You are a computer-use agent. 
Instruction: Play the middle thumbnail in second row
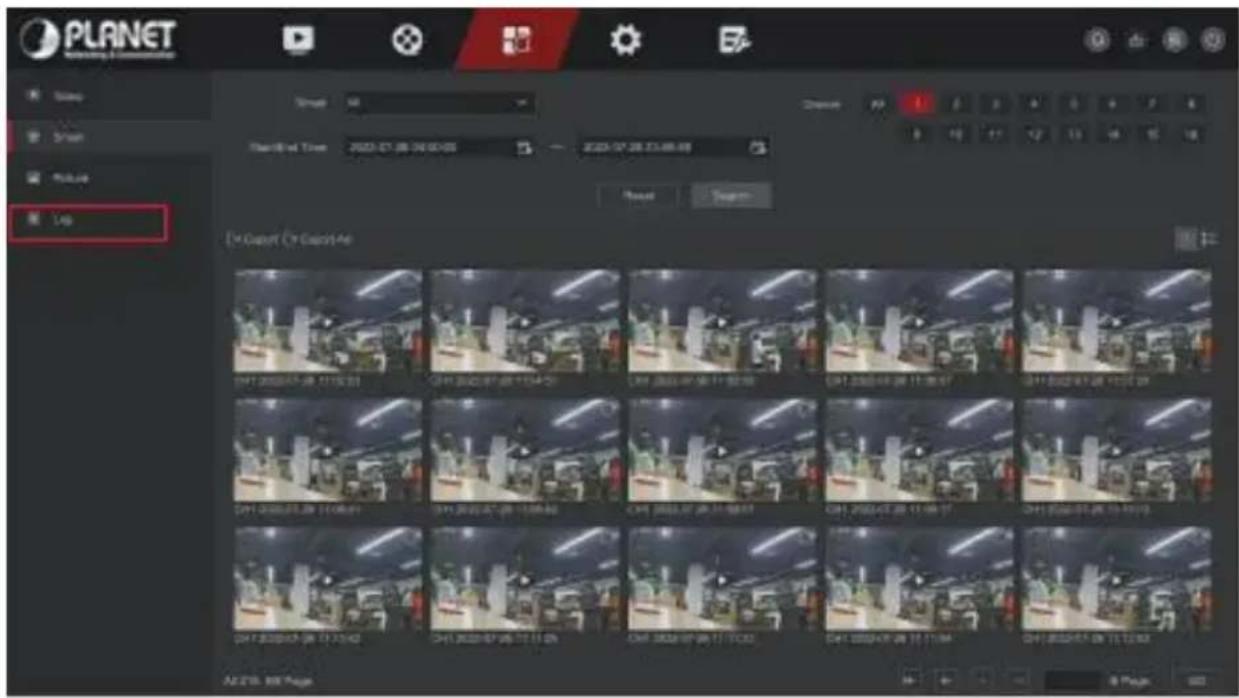(x=722, y=450)
